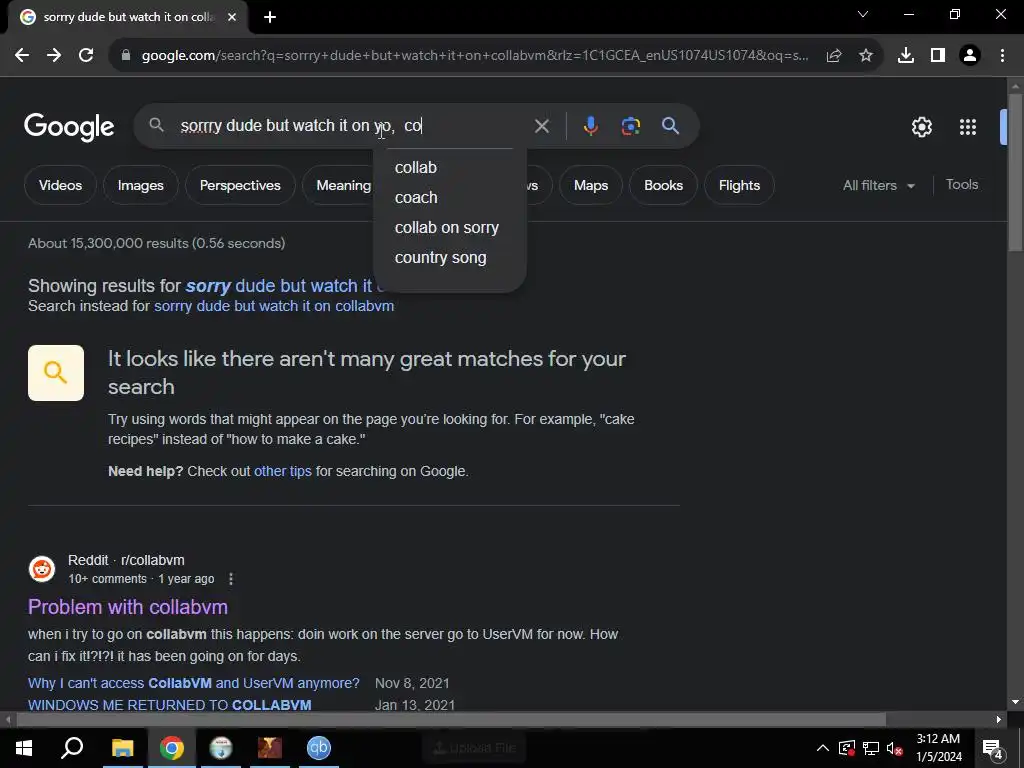Screen dimensions: 1024x768
Task: Bookmark this page with the star icon
Action: pos(866,56)
